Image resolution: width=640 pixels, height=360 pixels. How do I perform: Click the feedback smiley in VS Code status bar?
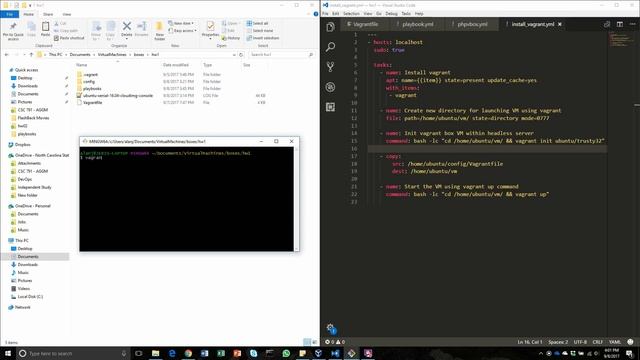tap(630, 342)
